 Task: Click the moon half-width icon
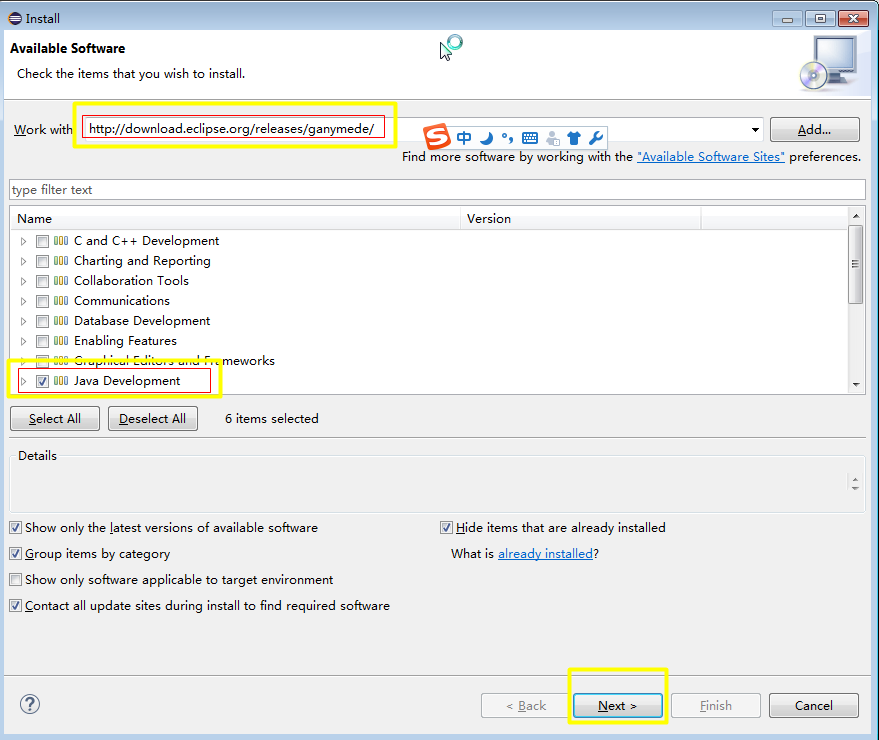pos(487,138)
